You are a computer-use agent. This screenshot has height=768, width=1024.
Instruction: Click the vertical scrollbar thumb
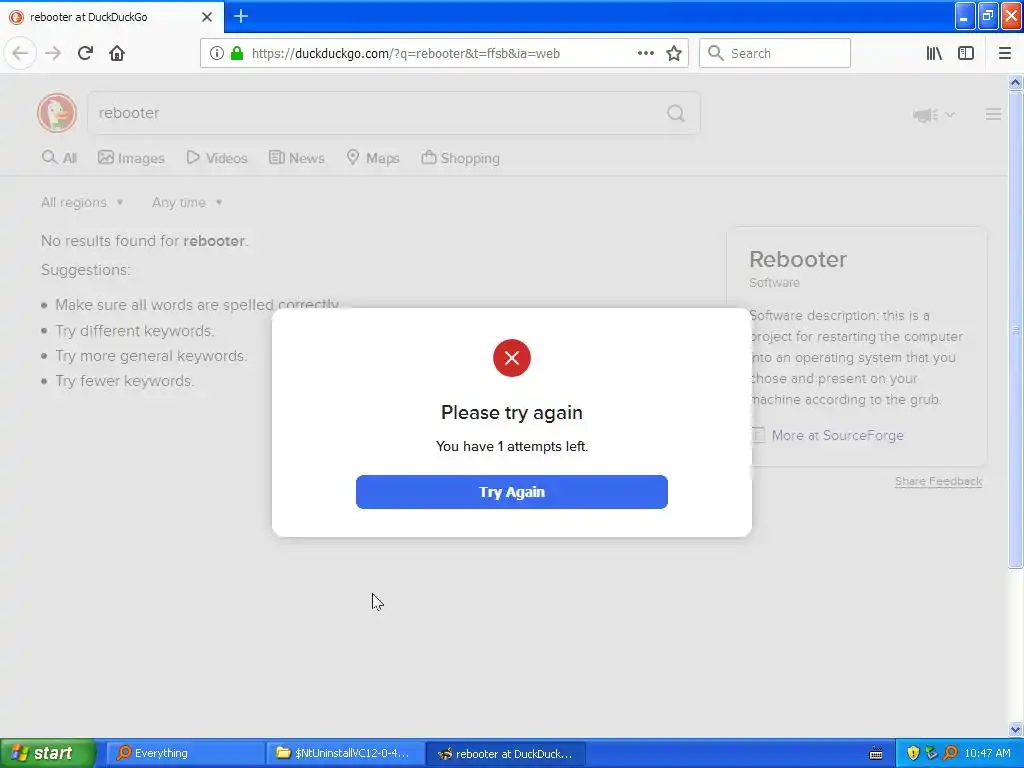tap(1016, 330)
